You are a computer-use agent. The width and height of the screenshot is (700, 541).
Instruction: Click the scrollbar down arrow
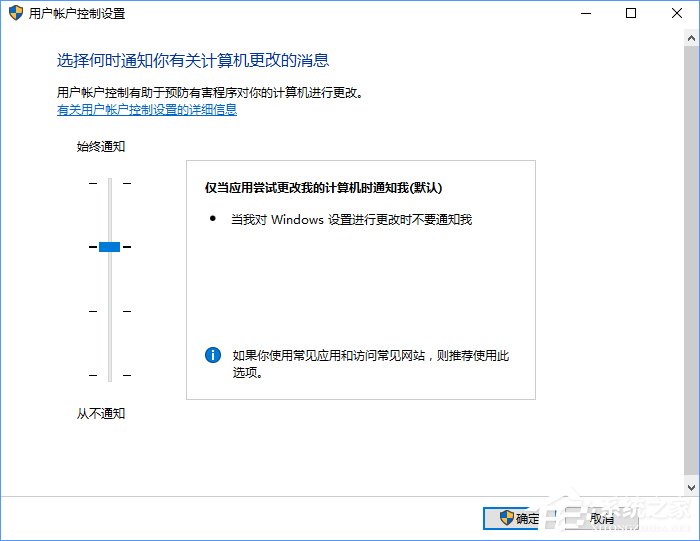pos(692,487)
